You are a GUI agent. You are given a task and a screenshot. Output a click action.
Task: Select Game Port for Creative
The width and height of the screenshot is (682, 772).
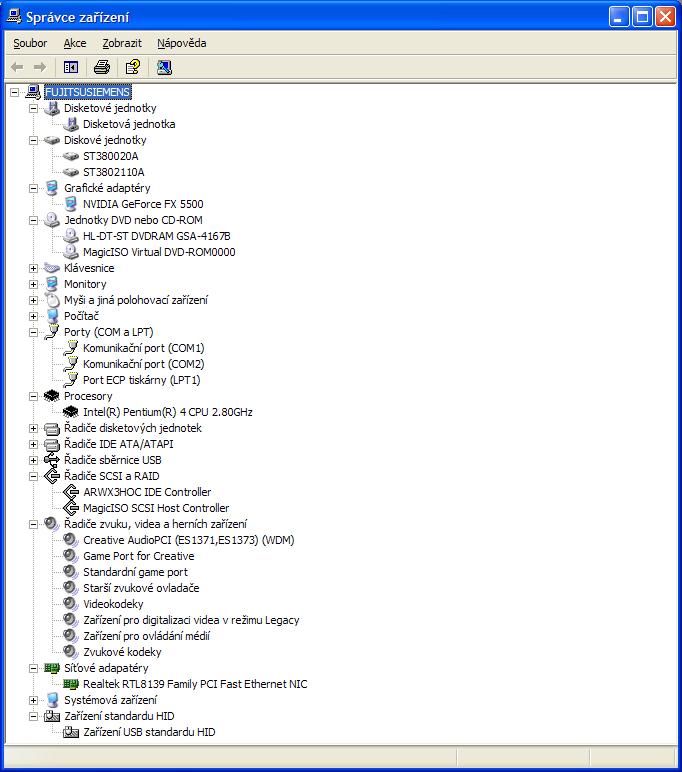tap(138, 556)
